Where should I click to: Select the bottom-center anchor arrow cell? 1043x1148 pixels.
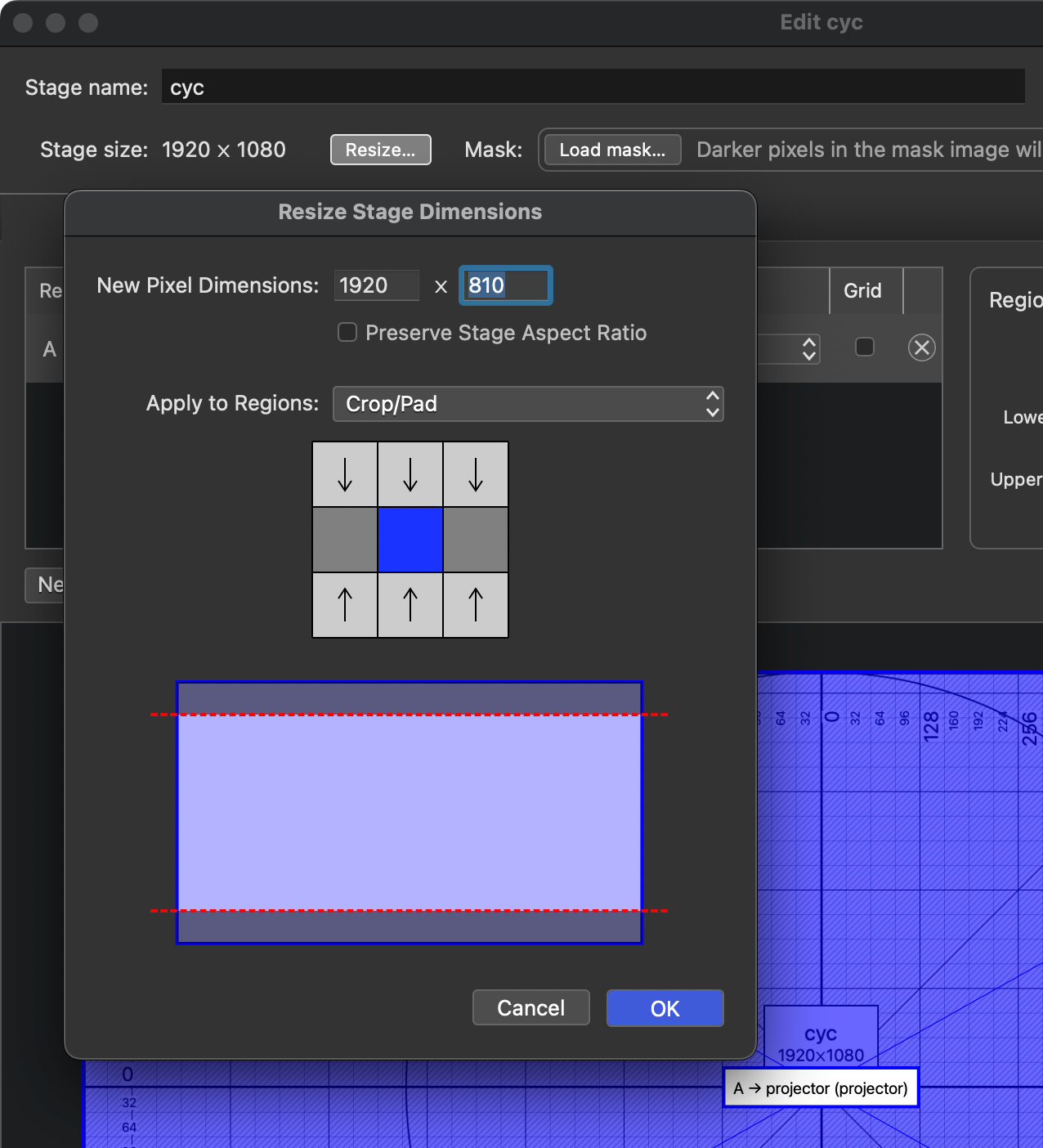410,605
